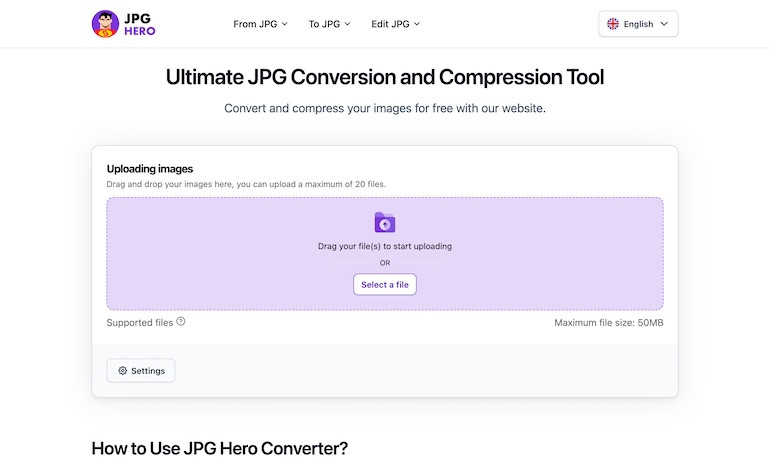Click the maximum of 20 files description text
The height and width of the screenshot is (470, 770).
coord(246,184)
